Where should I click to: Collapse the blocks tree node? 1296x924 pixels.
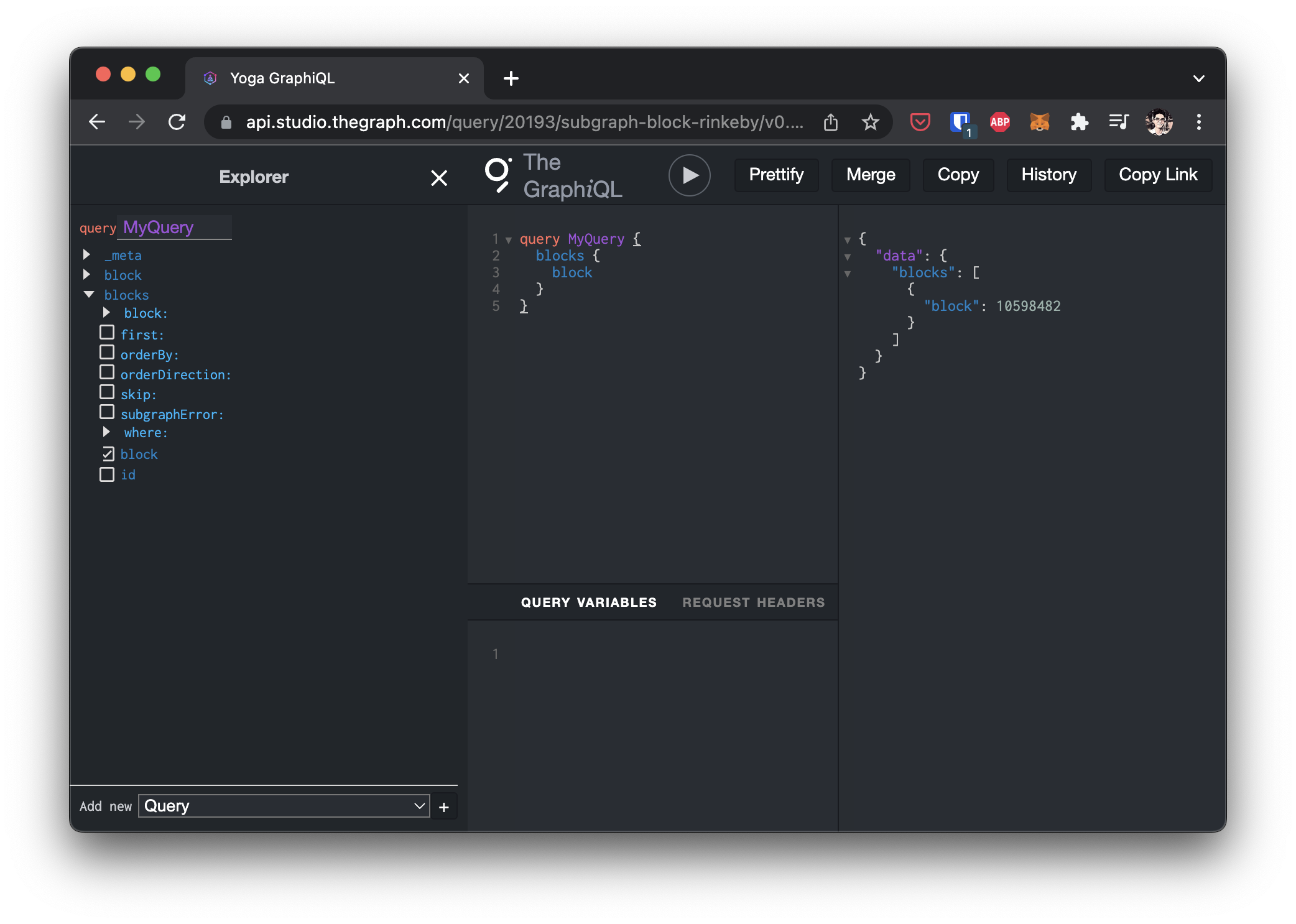89,294
